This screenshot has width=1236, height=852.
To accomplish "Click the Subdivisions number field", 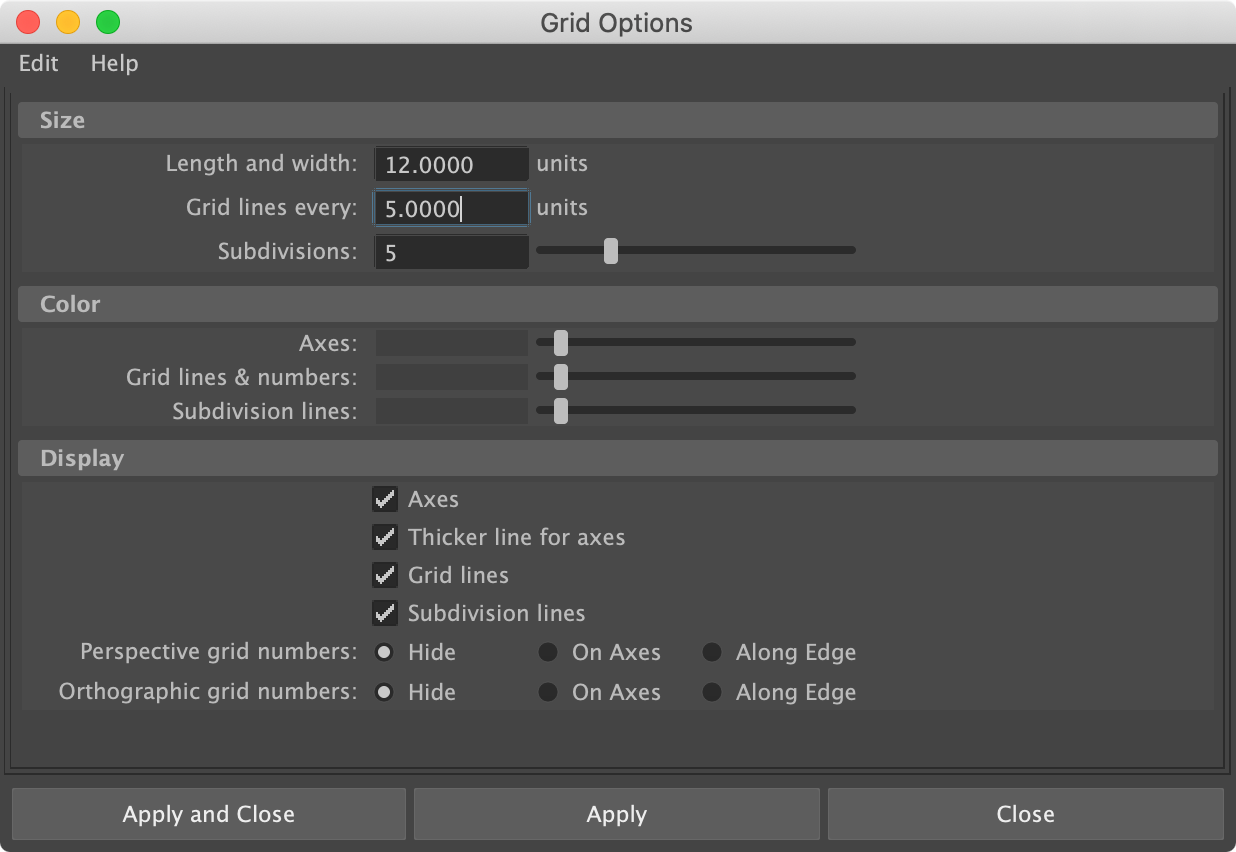I will coord(451,252).
